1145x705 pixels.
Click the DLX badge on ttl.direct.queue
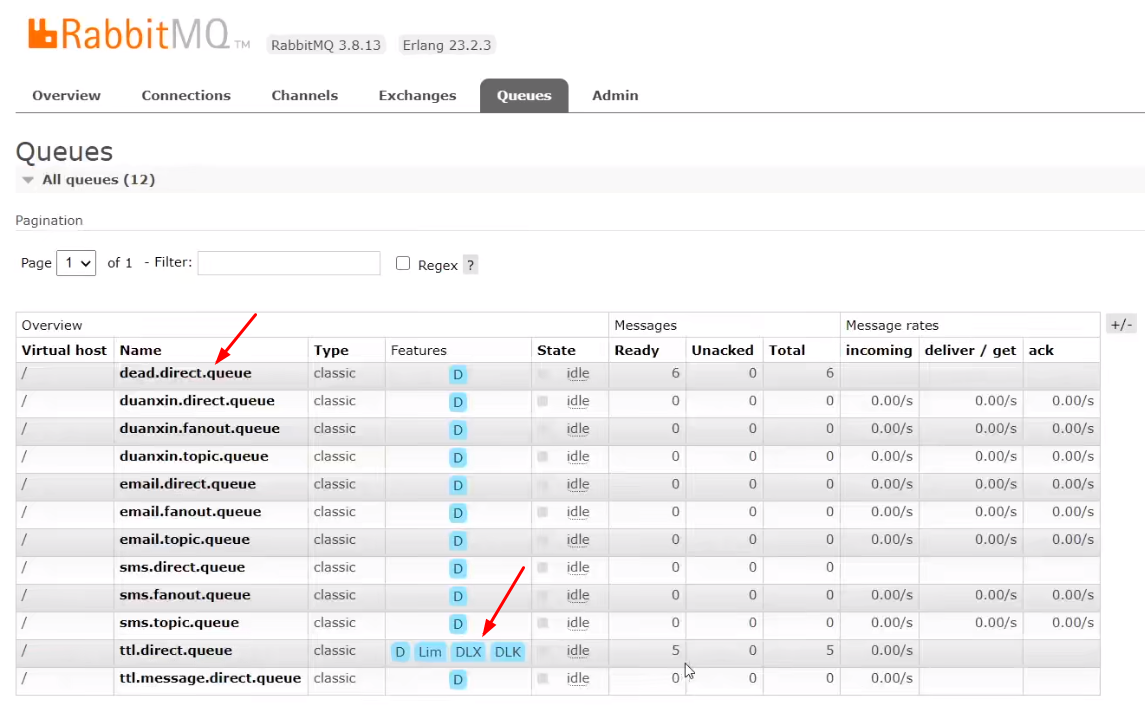pos(468,652)
